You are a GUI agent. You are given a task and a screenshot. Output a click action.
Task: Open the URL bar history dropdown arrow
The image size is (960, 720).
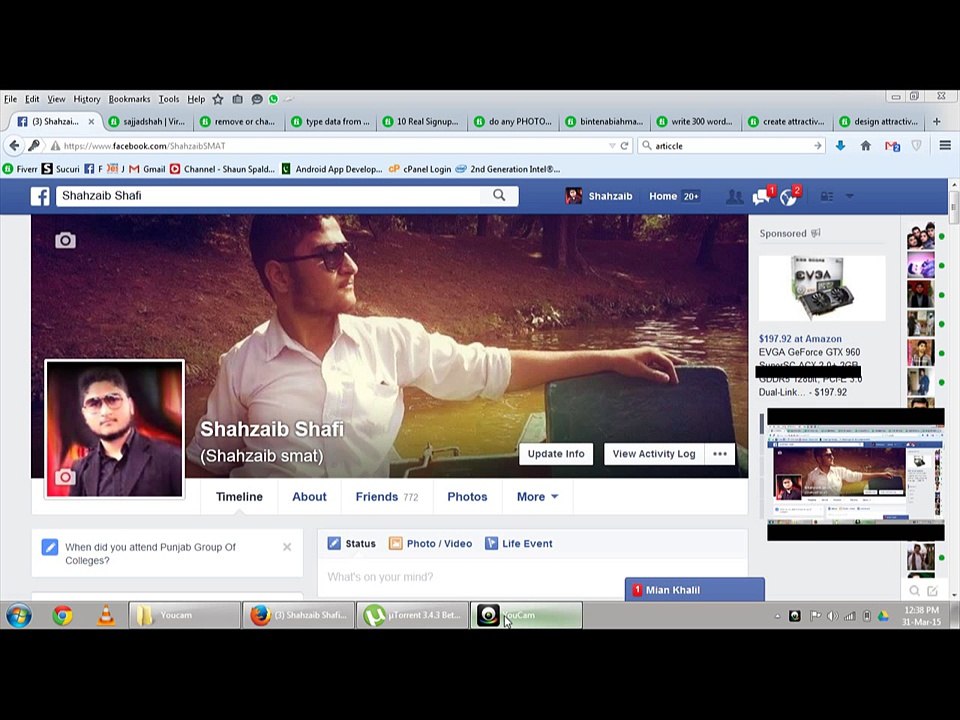[612, 146]
